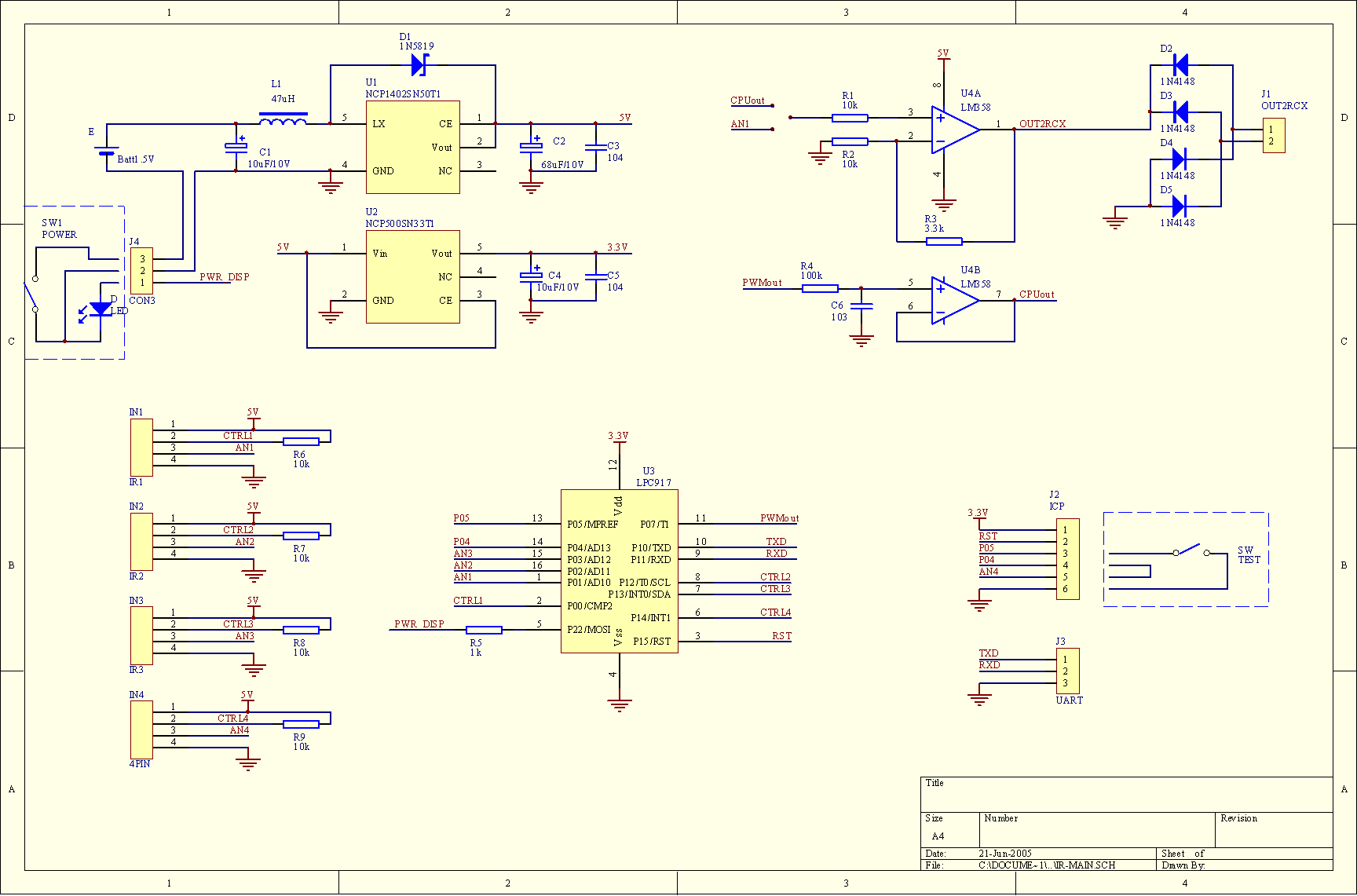
Task: Select the J3 UART connector
Action: [1067, 671]
